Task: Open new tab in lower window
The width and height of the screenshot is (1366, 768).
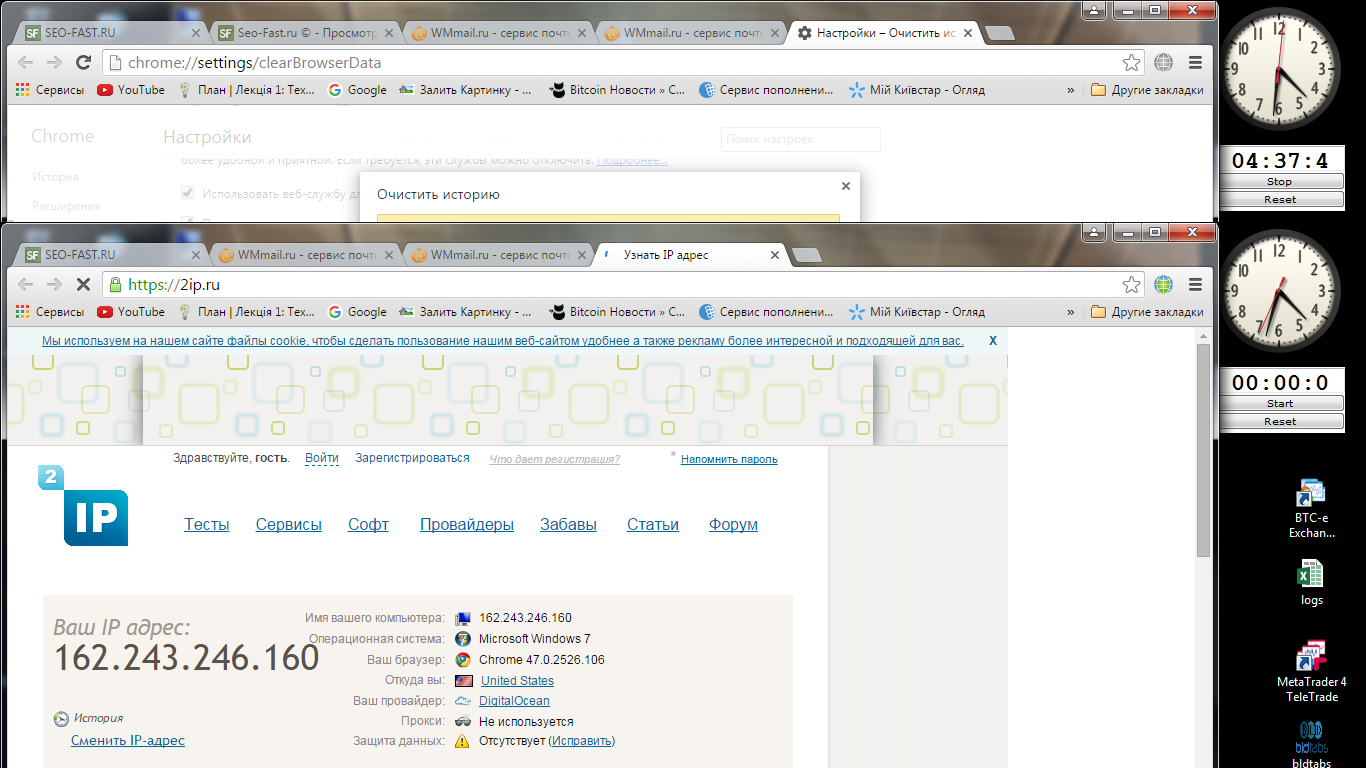Action: (806, 255)
